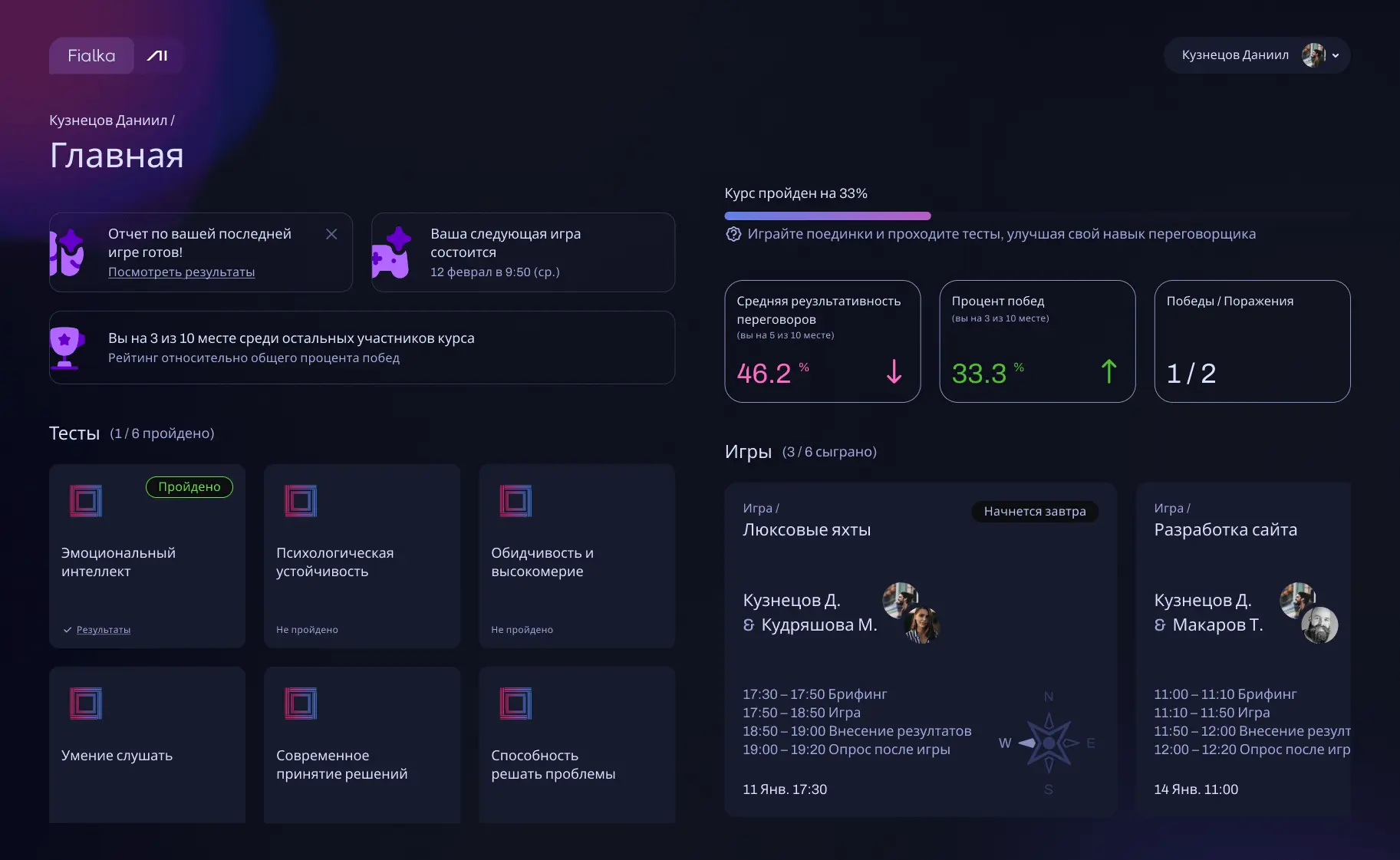Click the 11 Янв. 17:30 game date
Viewport: 1400px width, 860px height.
coord(785,789)
